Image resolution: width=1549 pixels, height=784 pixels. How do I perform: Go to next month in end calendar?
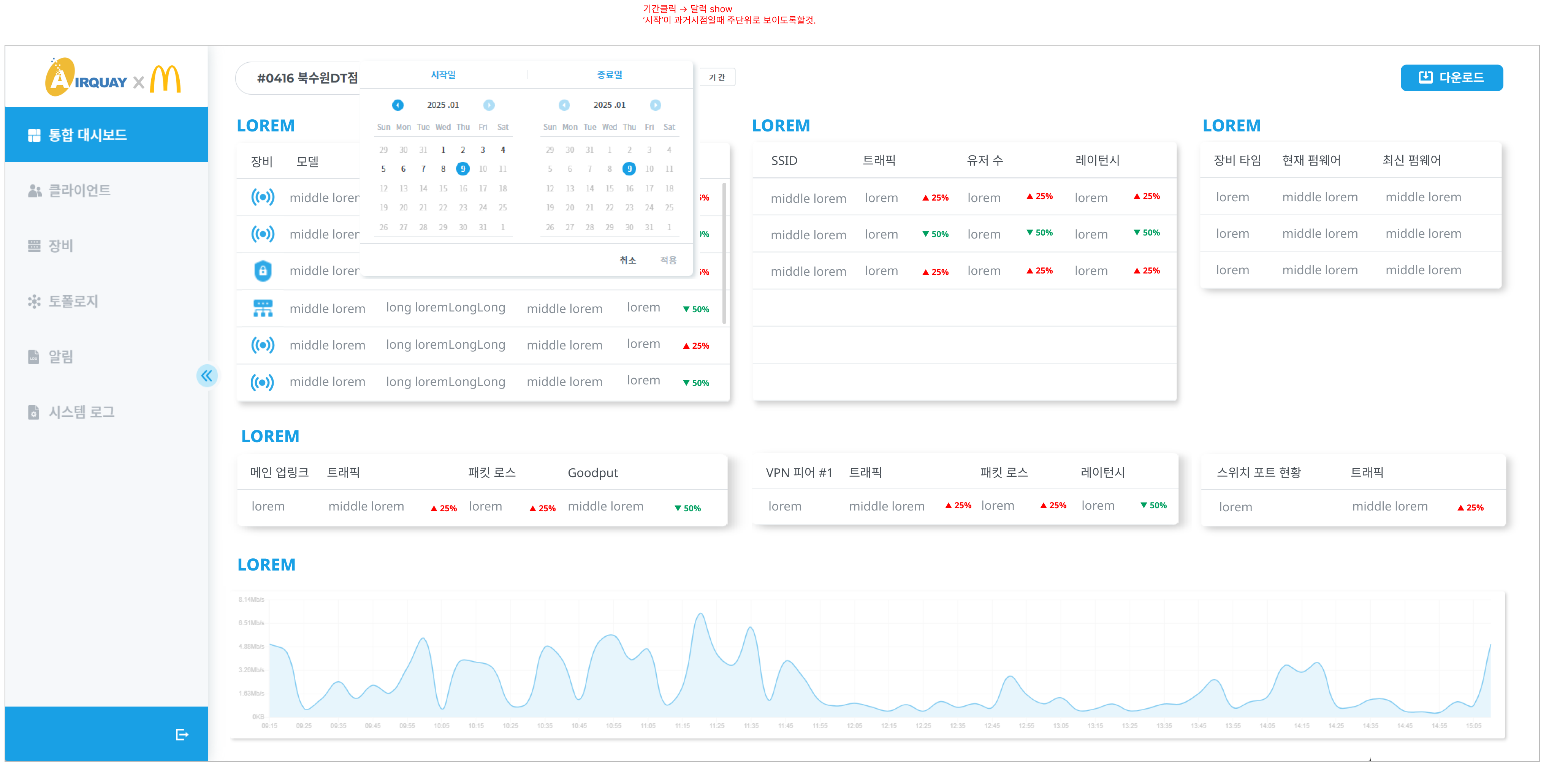[x=655, y=104]
